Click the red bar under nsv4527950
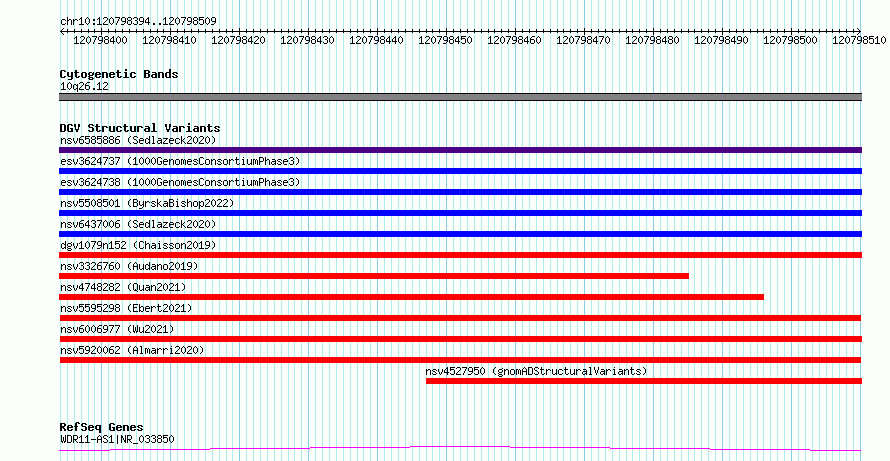This screenshot has width=890, height=461. tap(644, 381)
